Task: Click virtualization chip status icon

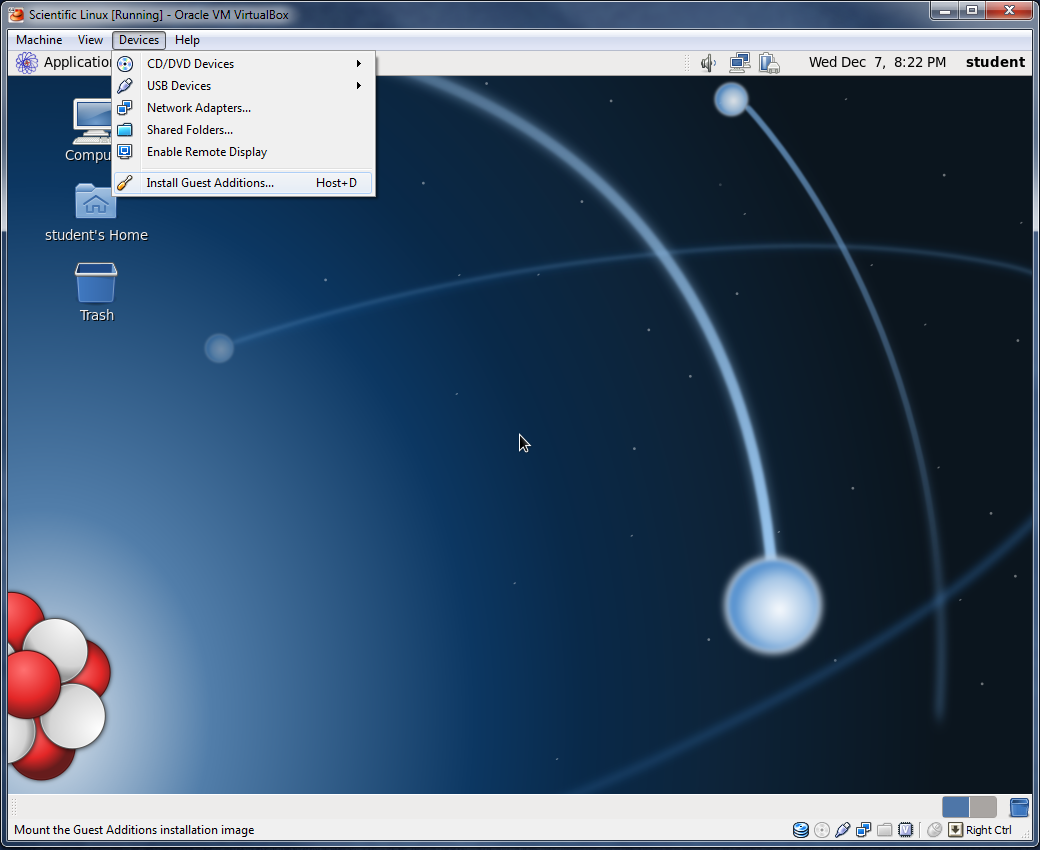Action: coord(905,829)
